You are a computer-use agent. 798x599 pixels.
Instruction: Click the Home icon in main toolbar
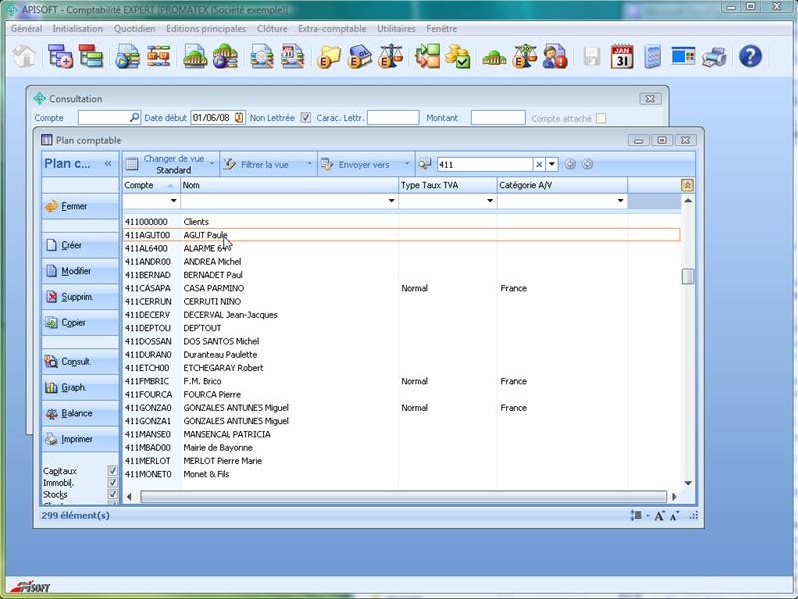point(24,56)
